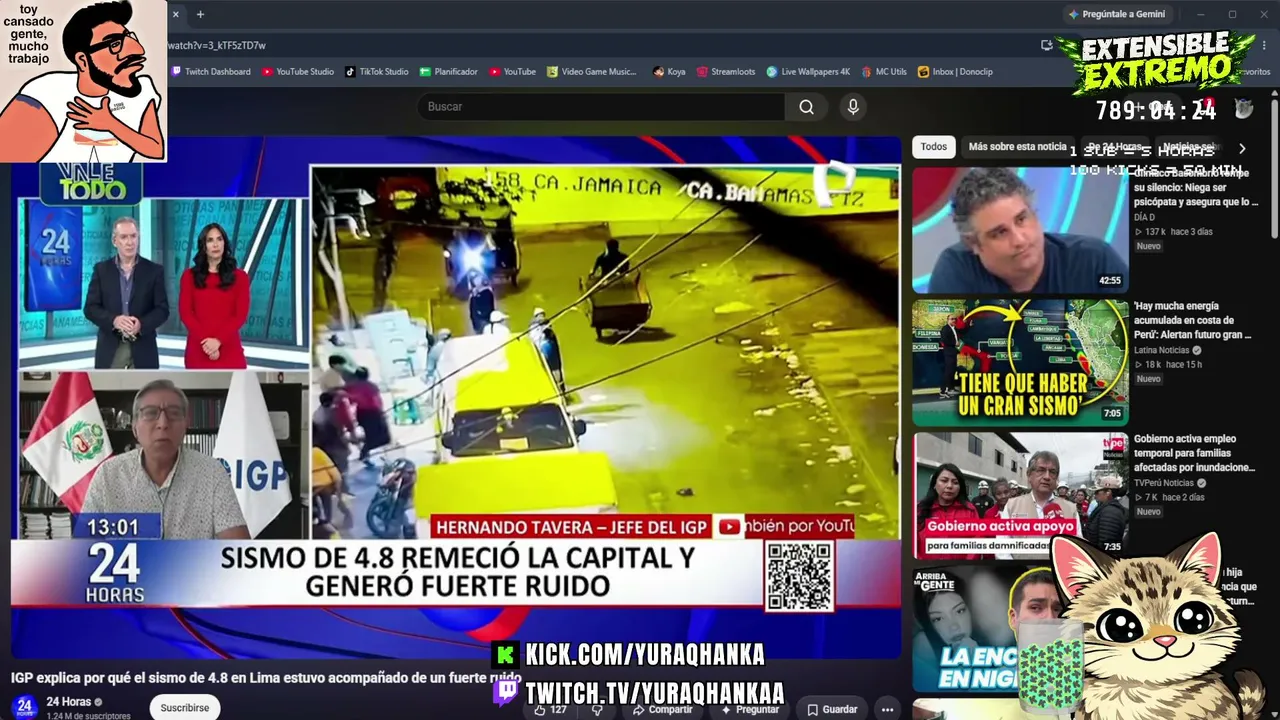Like the video with 127 likes

(550, 709)
